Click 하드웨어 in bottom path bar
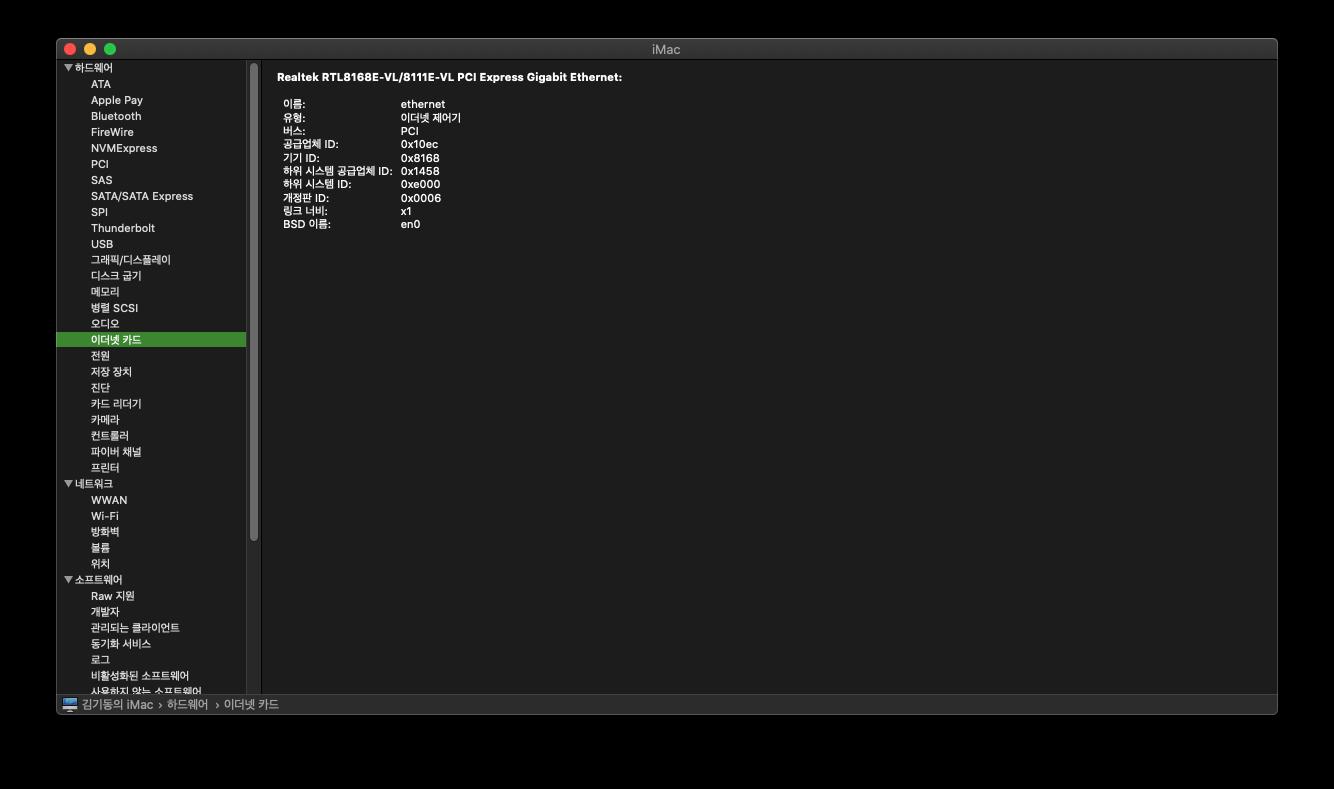1334x789 pixels. click(187, 704)
